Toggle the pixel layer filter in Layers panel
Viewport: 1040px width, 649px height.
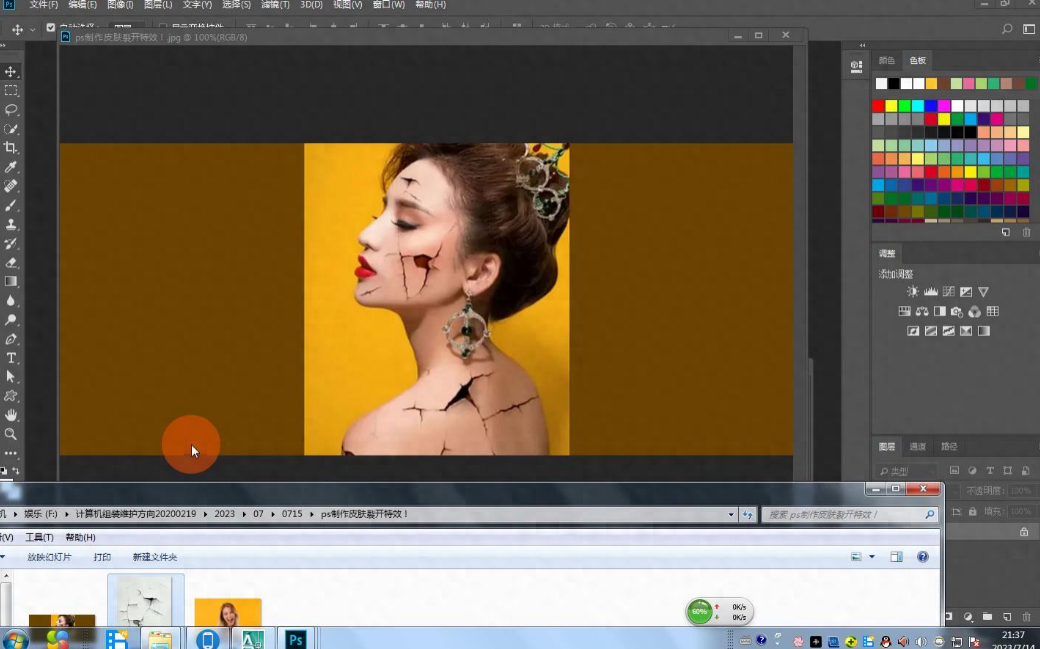(954, 470)
